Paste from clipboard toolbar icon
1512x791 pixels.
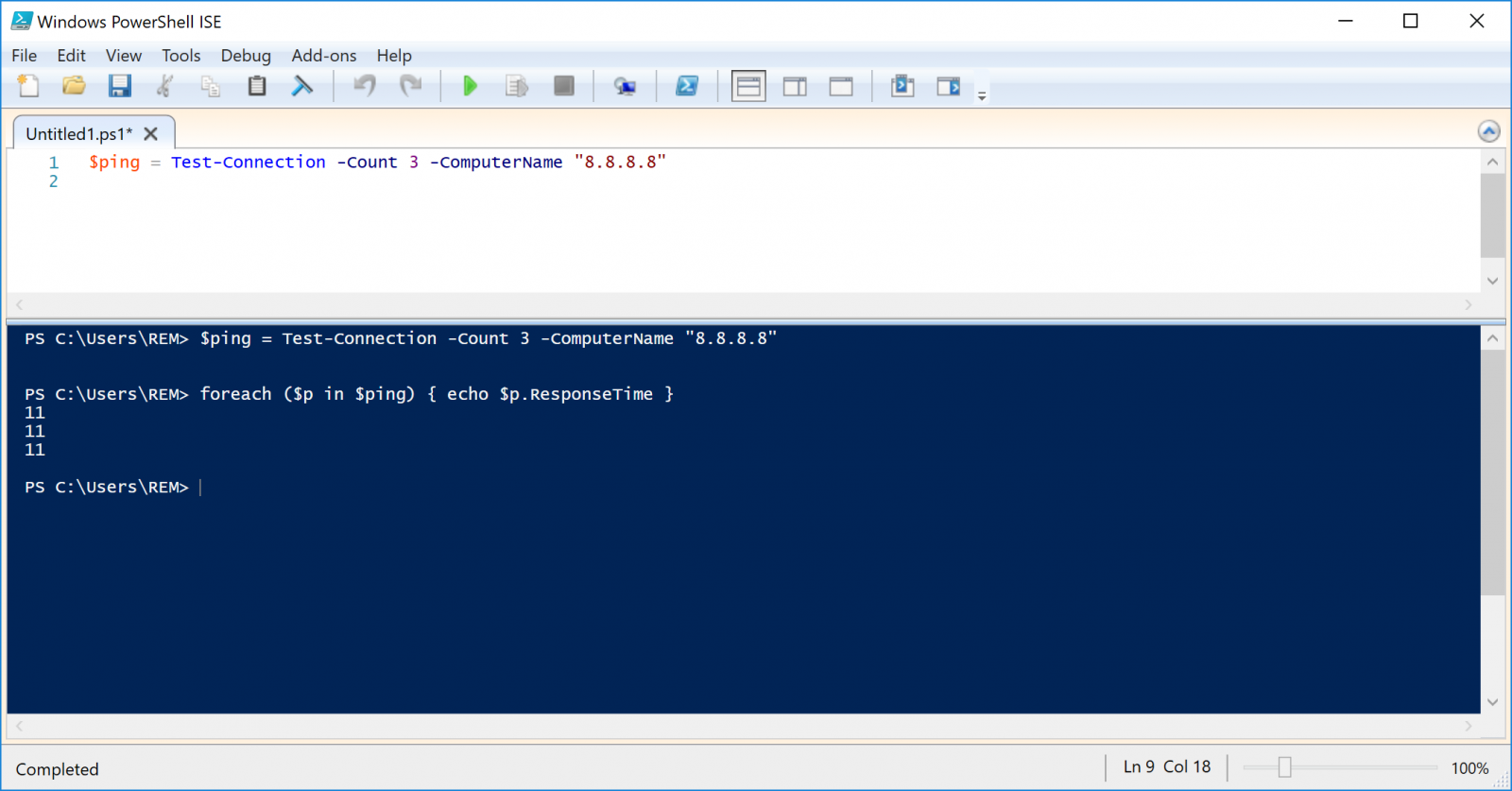coord(257,86)
